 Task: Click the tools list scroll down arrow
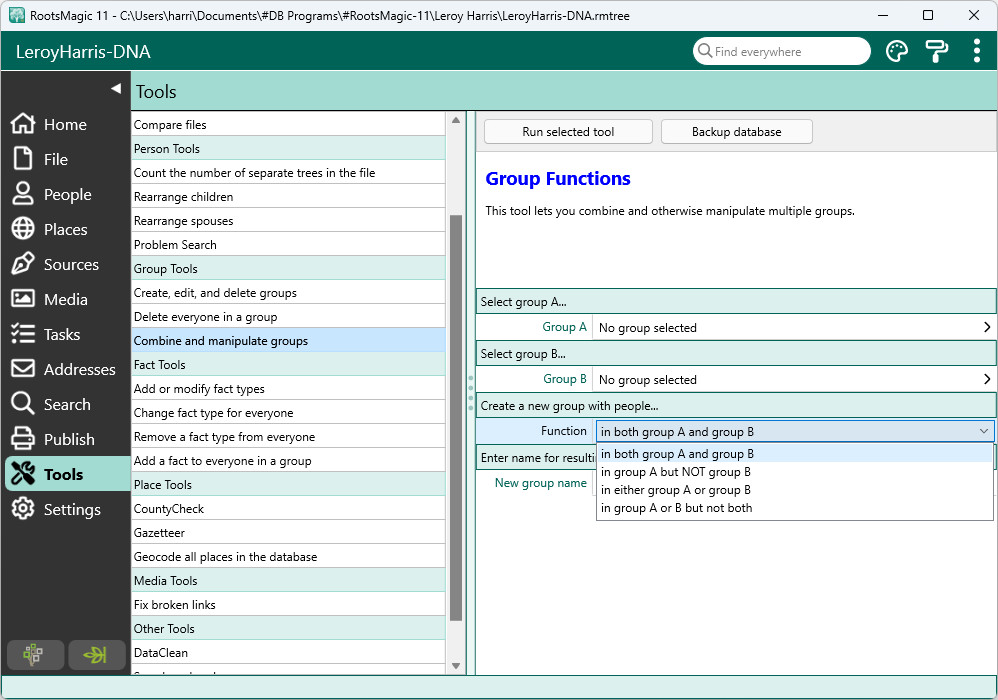coord(456,666)
